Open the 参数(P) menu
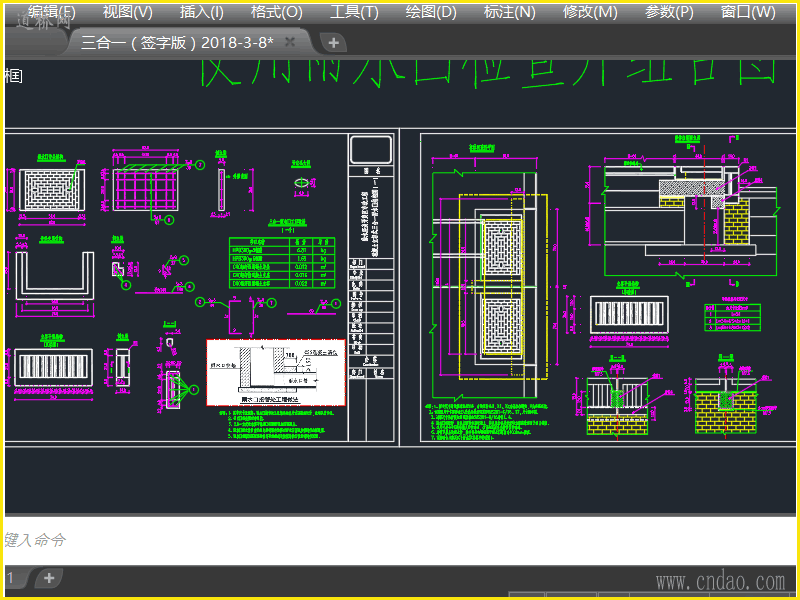 [x=669, y=12]
